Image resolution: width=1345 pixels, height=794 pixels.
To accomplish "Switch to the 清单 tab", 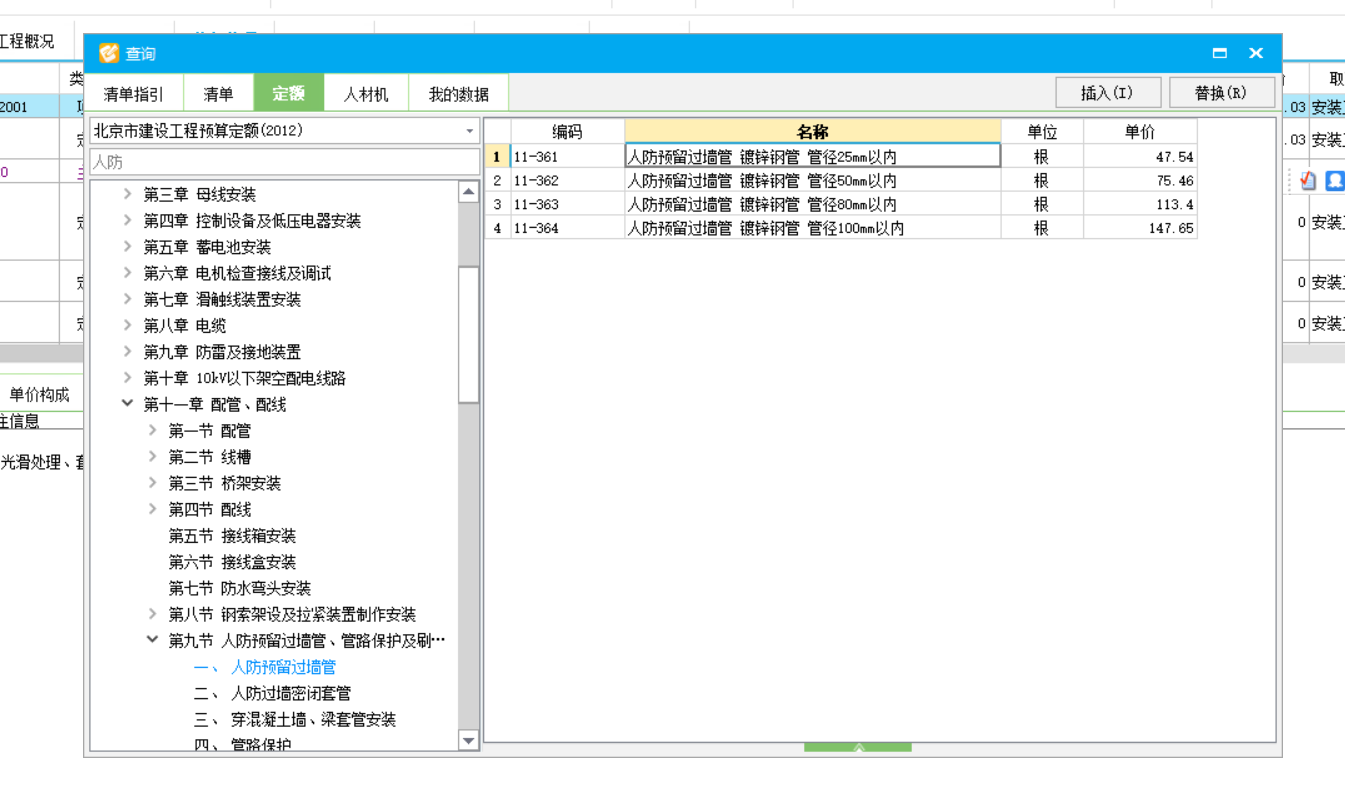I will tap(218, 94).
